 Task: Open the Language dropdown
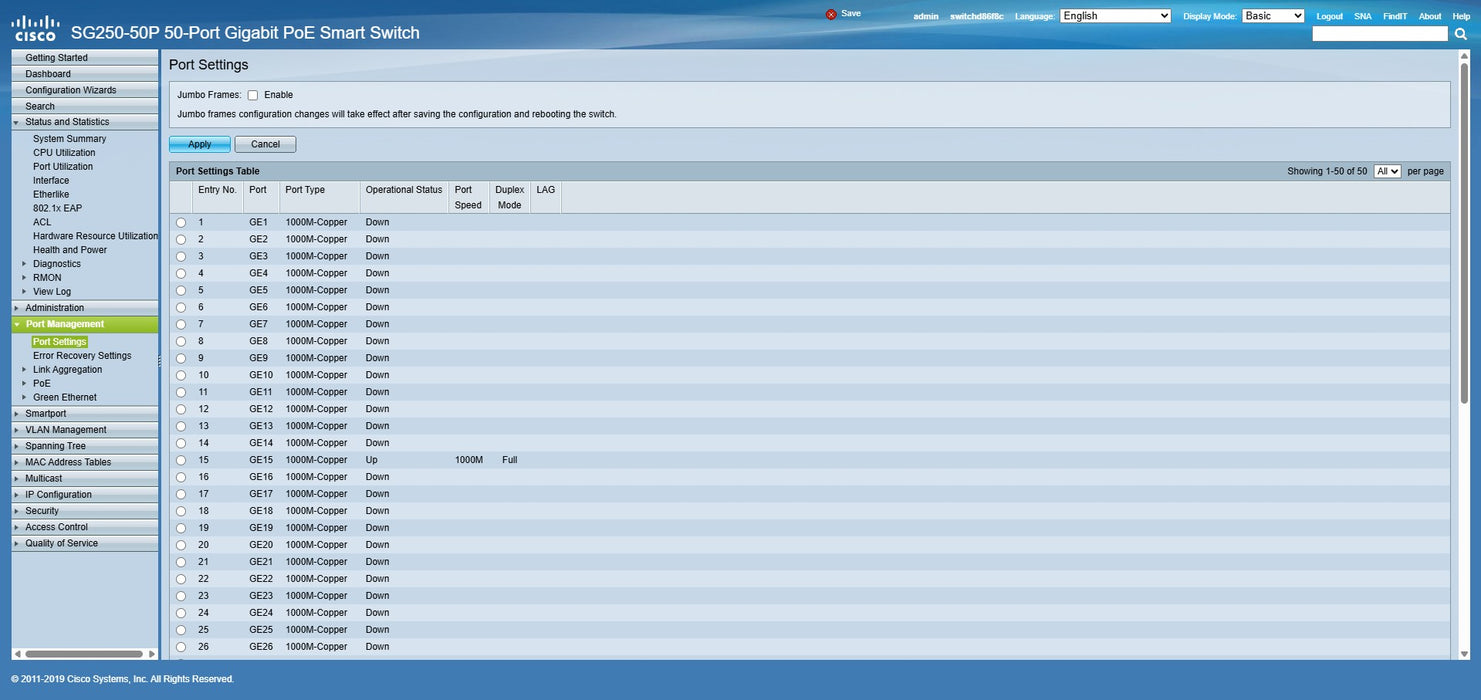(1115, 16)
